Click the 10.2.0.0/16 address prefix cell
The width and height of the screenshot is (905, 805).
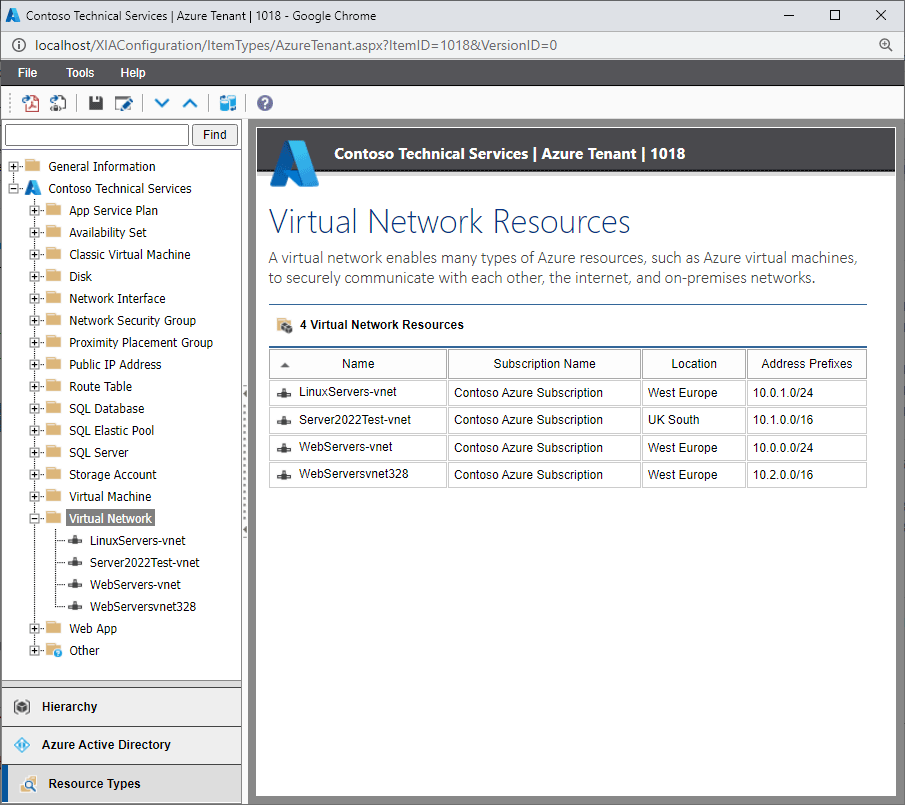806,475
